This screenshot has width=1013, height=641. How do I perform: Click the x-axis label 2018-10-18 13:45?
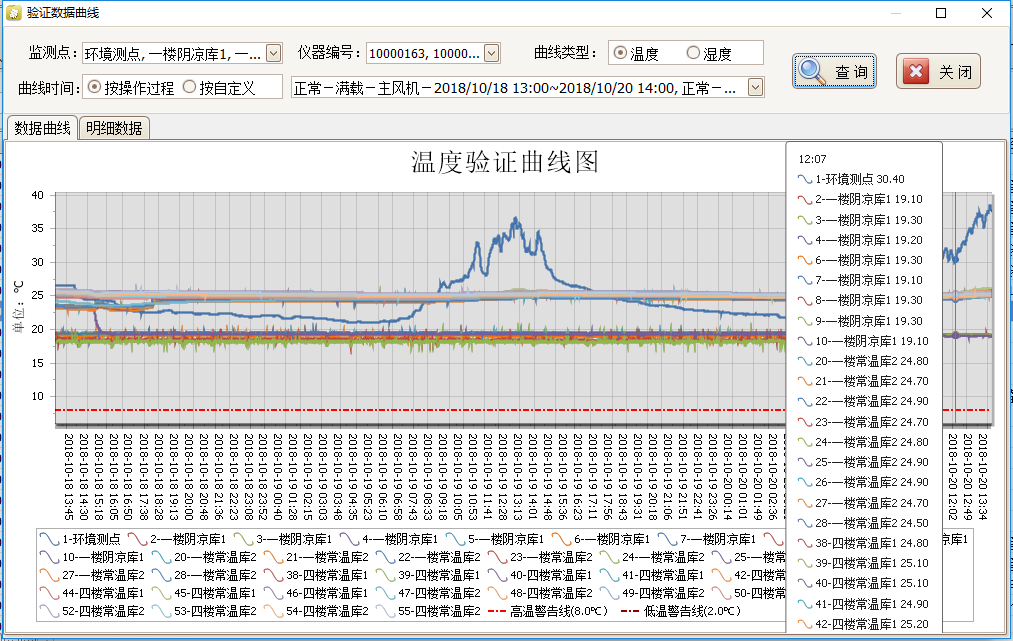(x=68, y=477)
